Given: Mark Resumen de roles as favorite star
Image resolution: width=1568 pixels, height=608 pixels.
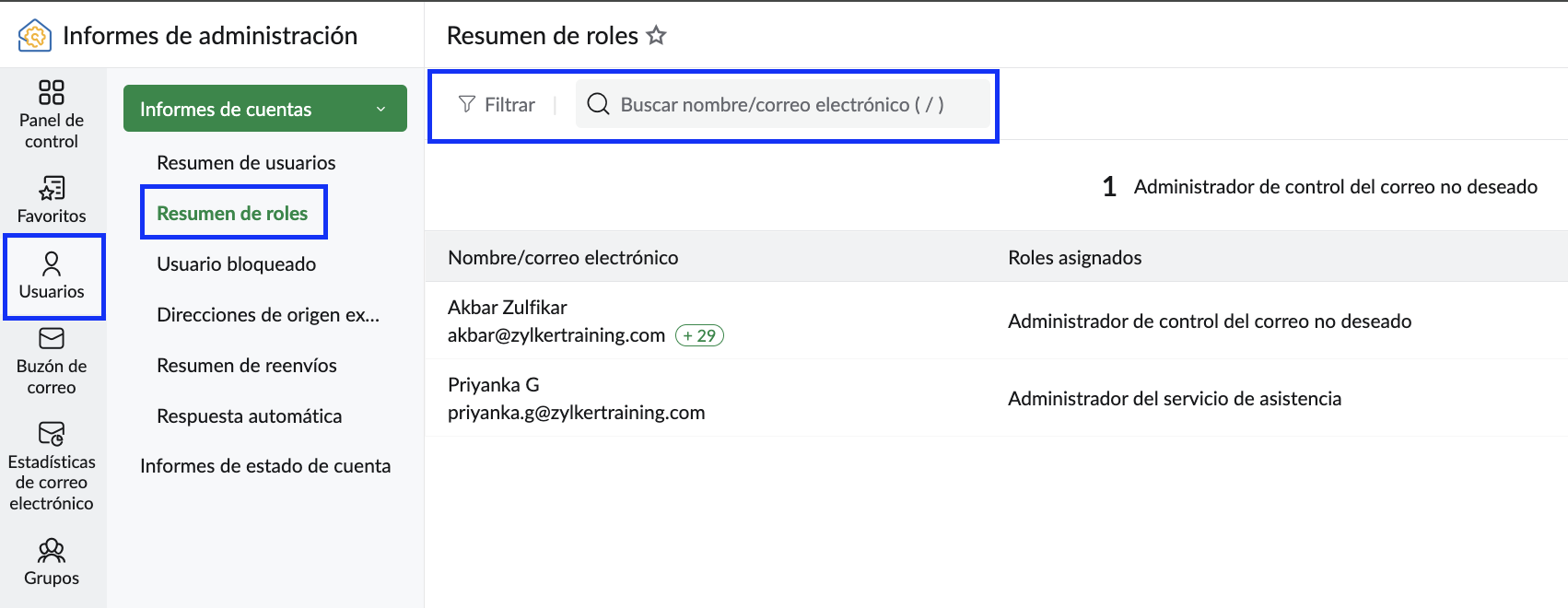Looking at the screenshot, I should coord(656,35).
